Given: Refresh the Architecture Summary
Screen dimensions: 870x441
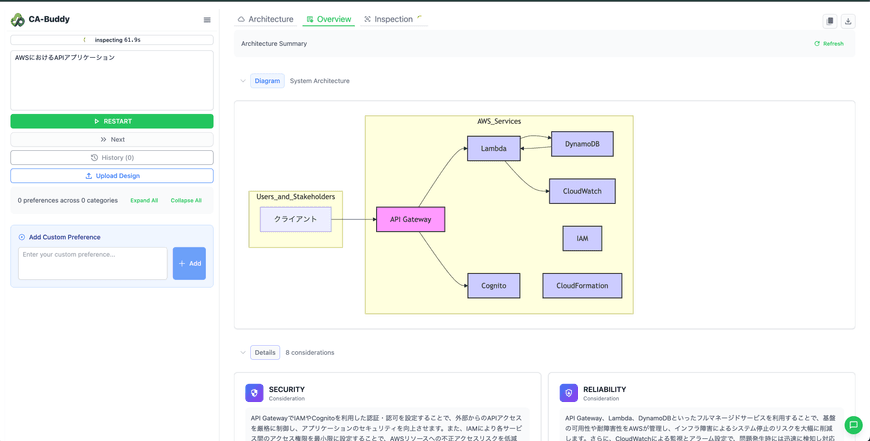Looking at the screenshot, I should pyautogui.click(x=829, y=44).
